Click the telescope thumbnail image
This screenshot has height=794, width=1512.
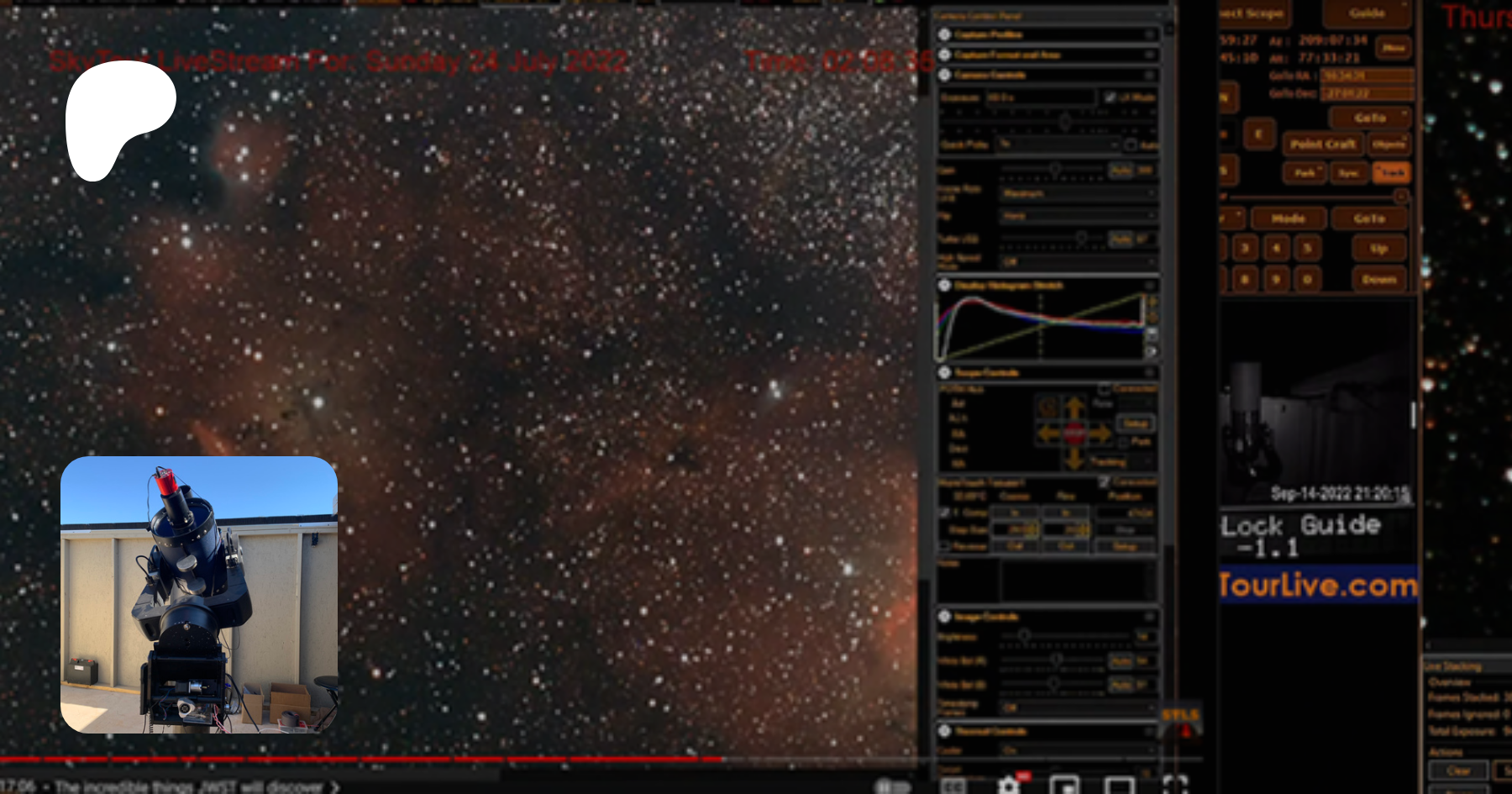coord(199,595)
